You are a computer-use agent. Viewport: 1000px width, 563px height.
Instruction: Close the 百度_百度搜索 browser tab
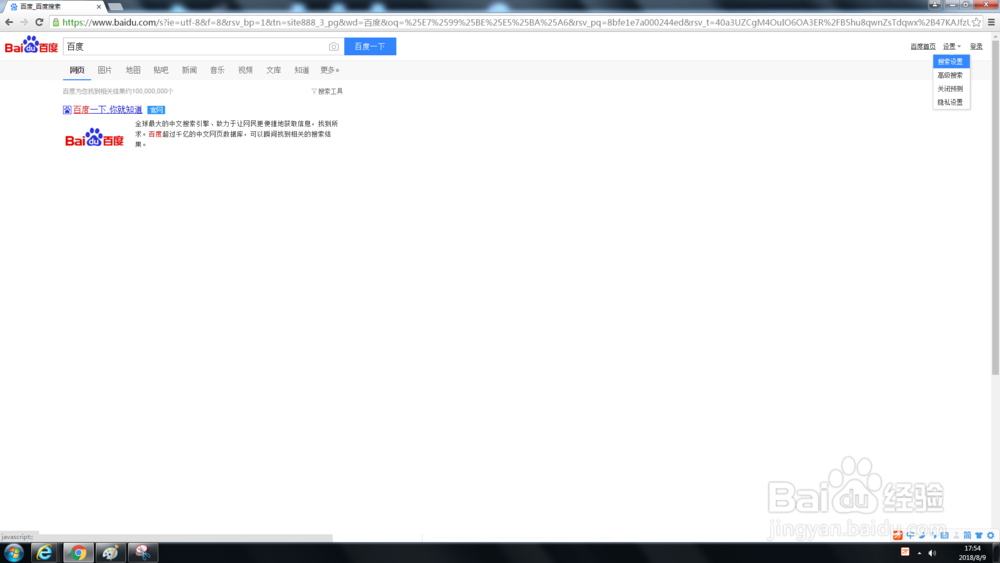coord(99,6)
